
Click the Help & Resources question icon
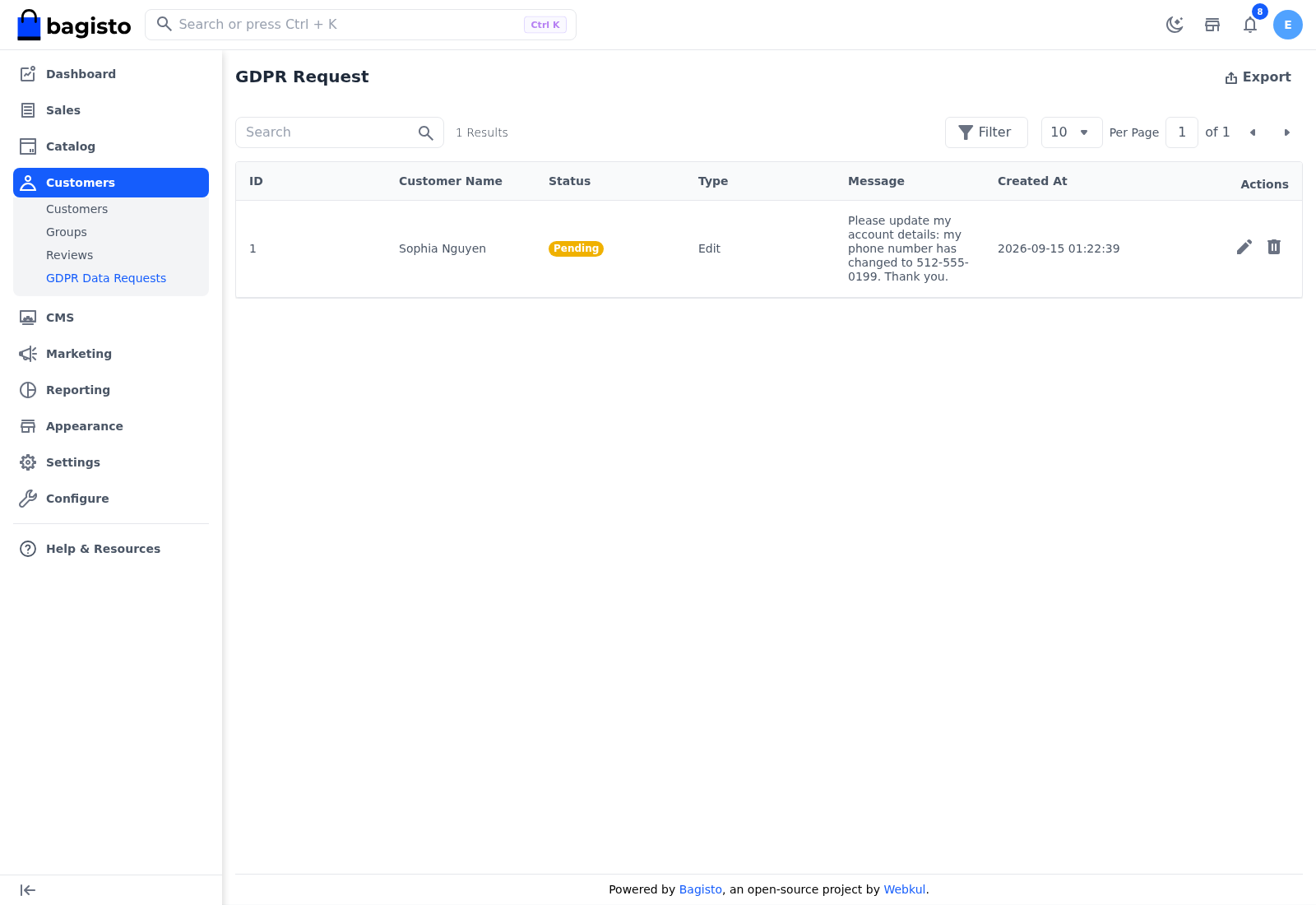[28, 549]
